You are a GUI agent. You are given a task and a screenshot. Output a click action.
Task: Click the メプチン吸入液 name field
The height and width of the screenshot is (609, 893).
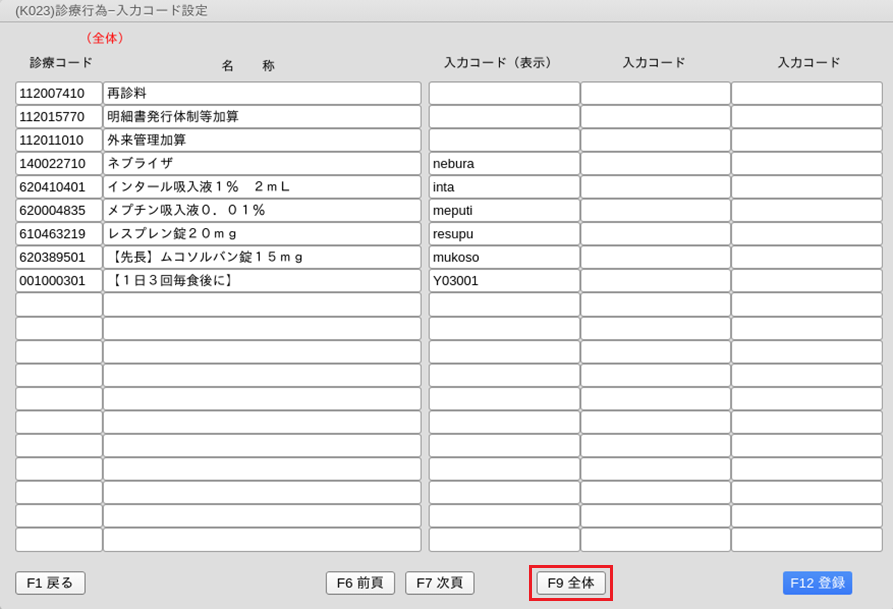262,210
